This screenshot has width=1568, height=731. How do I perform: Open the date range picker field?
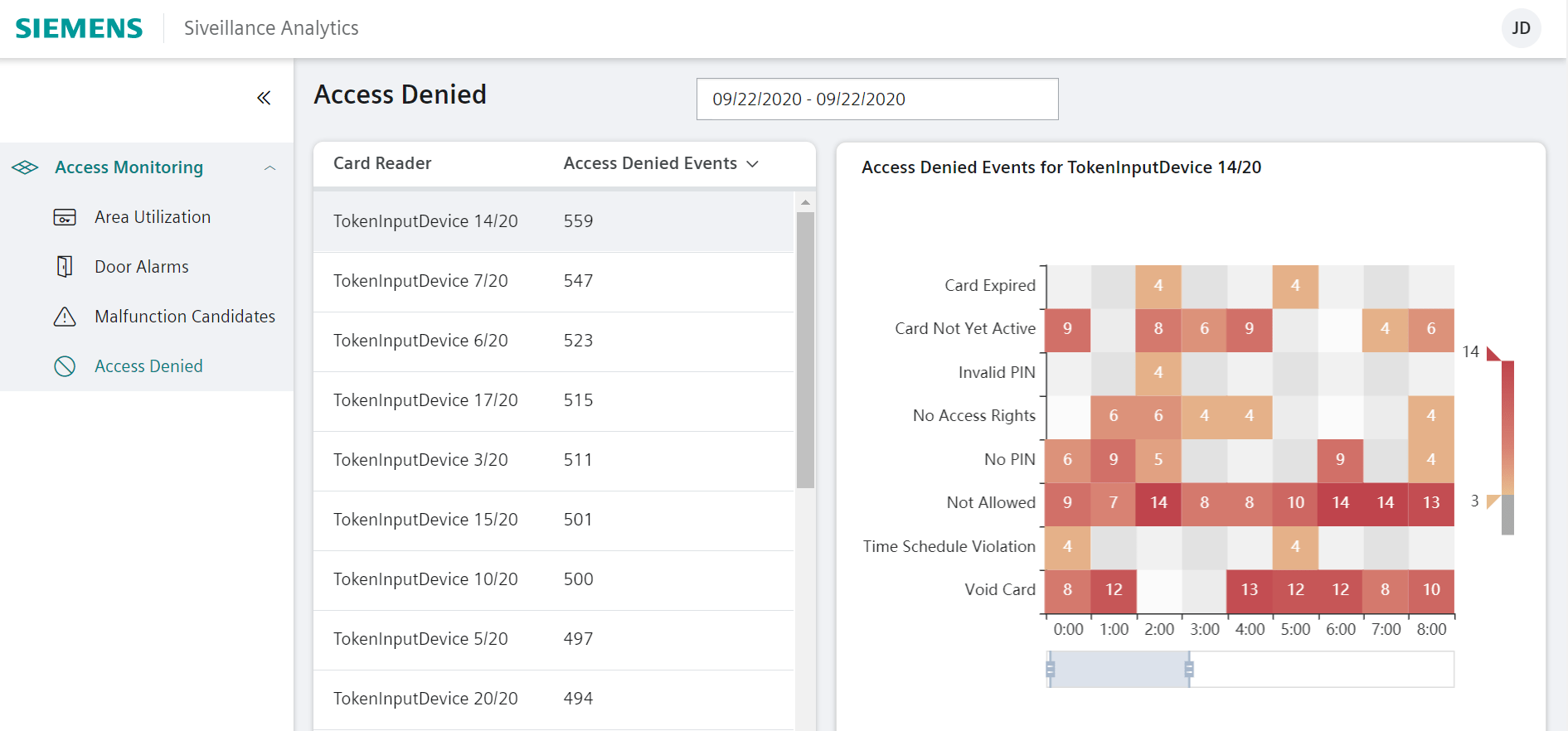tap(876, 99)
